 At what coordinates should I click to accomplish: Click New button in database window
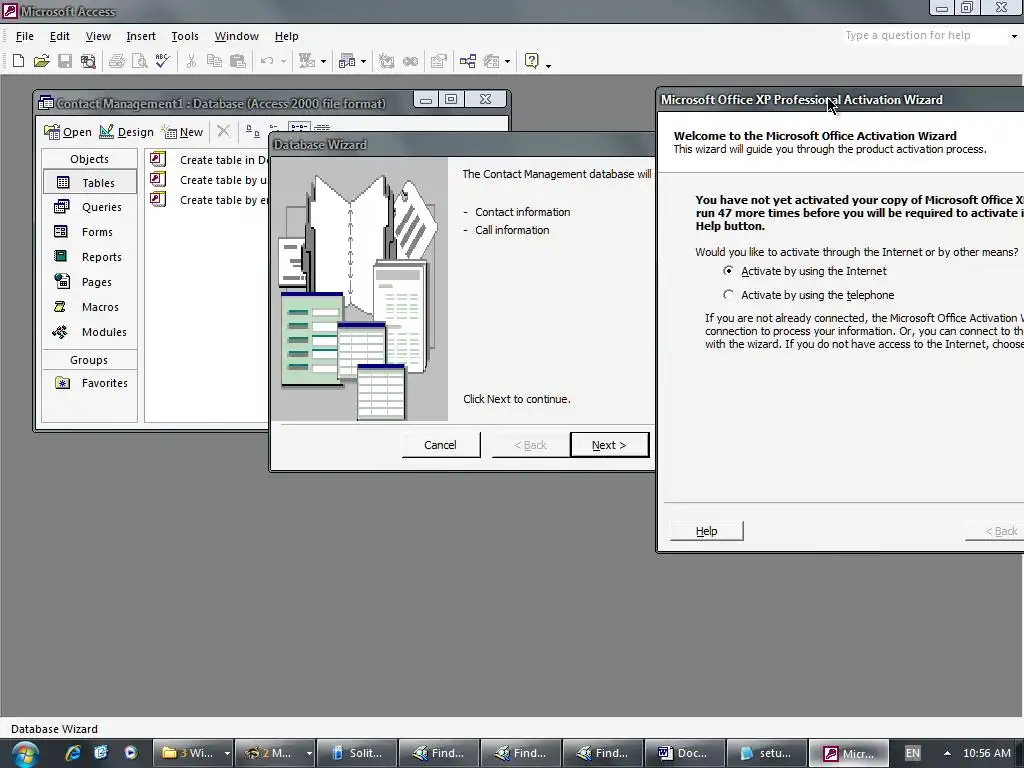[183, 132]
